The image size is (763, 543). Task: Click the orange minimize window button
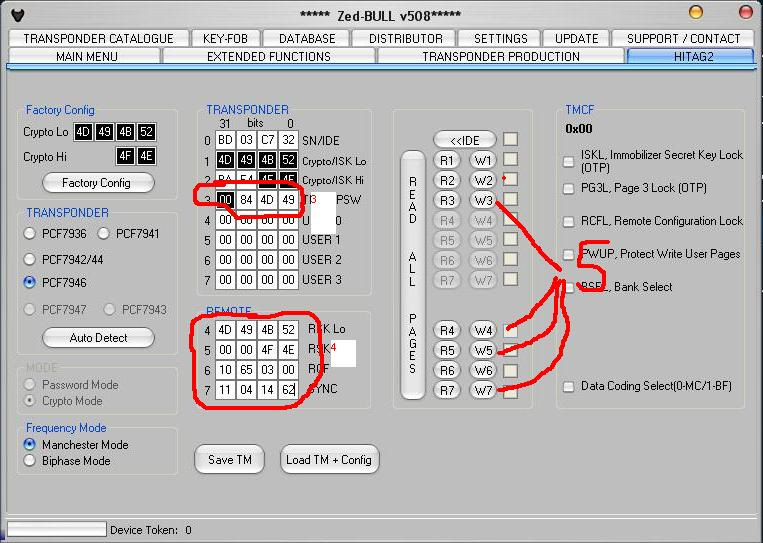696,12
